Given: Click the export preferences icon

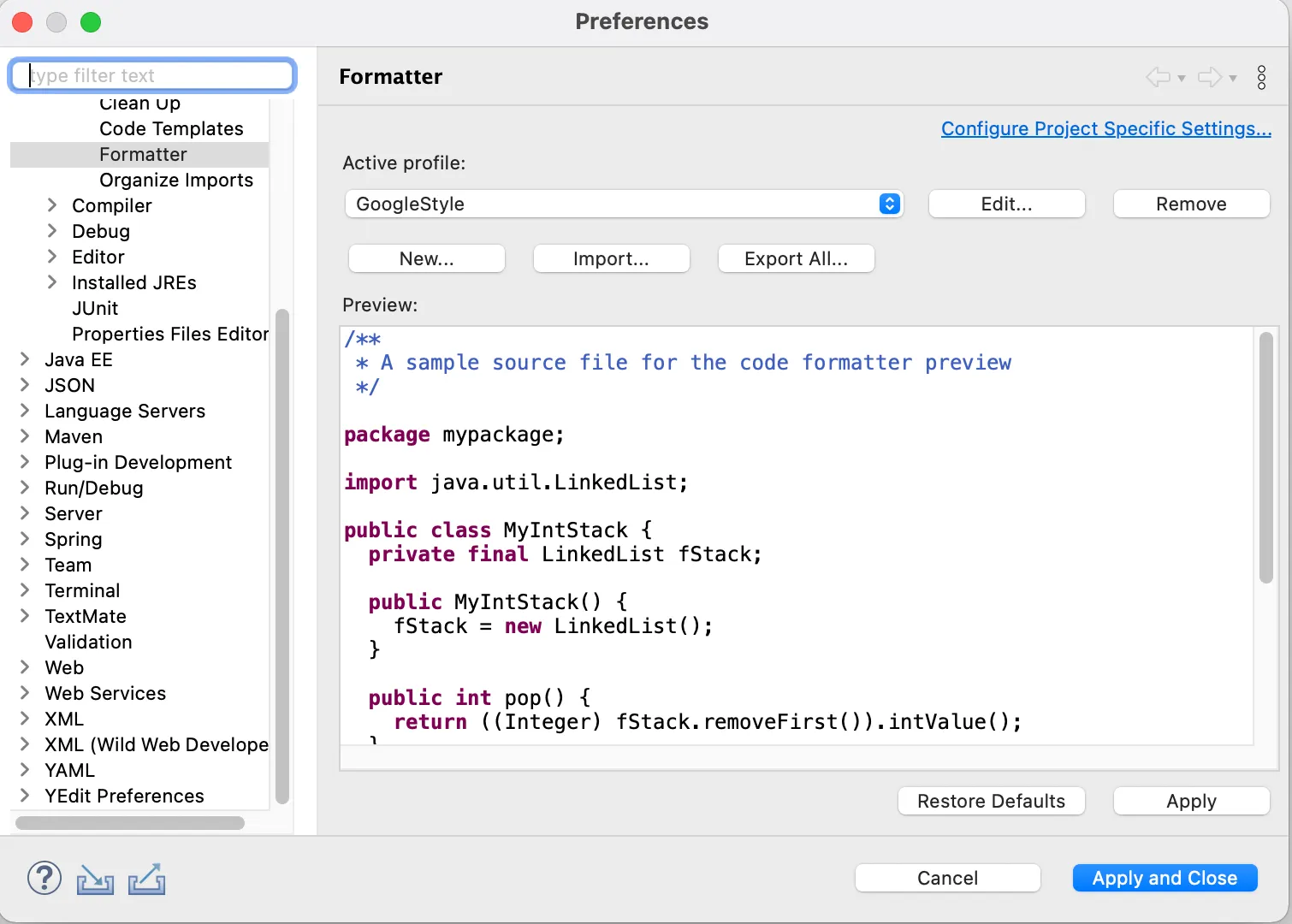Looking at the screenshot, I should 146,879.
